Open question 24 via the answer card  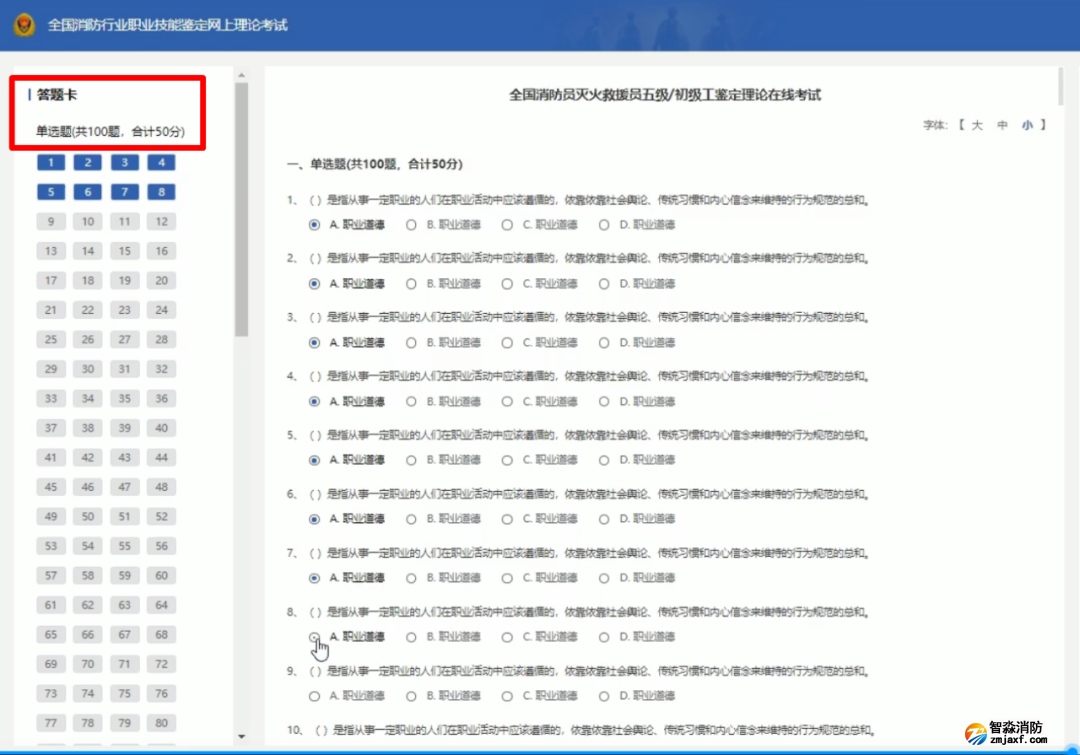(x=161, y=310)
